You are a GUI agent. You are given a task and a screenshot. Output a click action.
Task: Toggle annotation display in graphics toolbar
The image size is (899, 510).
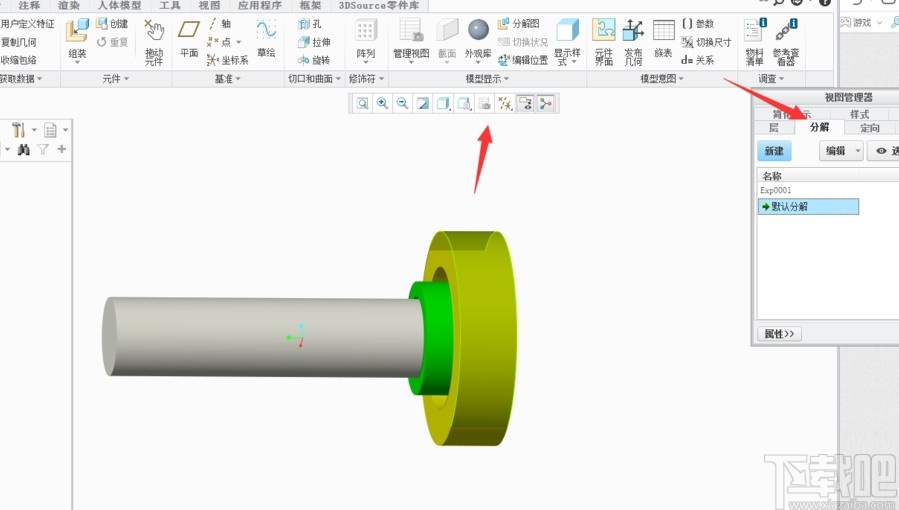pyautogui.click(x=525, y=103)
